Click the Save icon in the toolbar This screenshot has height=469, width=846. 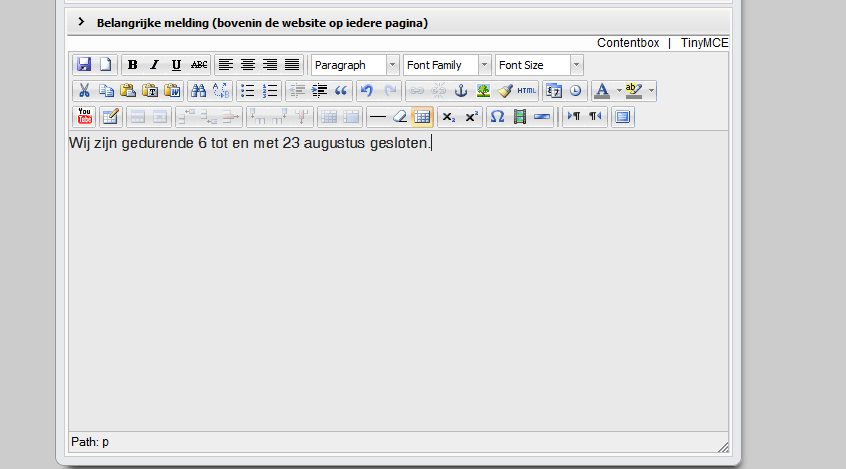click(x=84, y=65)
